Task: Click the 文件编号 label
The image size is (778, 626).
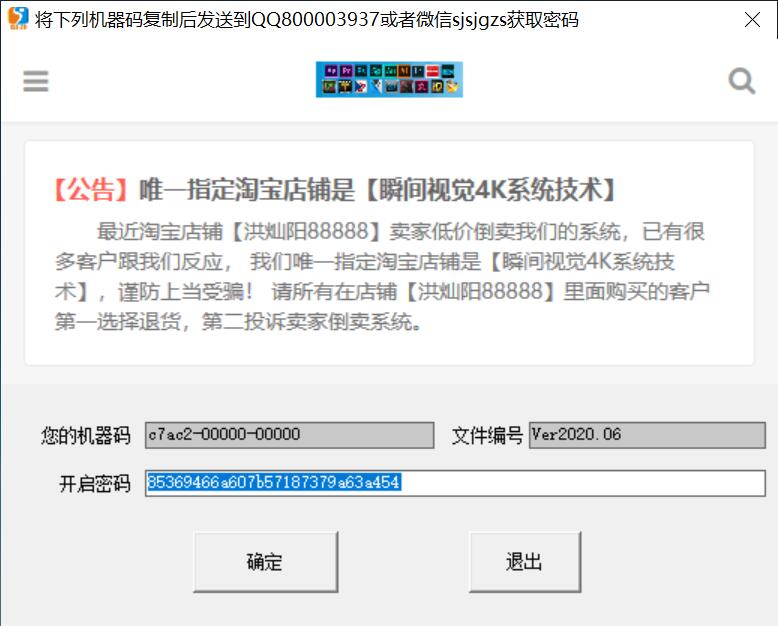Action: point(487,436)
